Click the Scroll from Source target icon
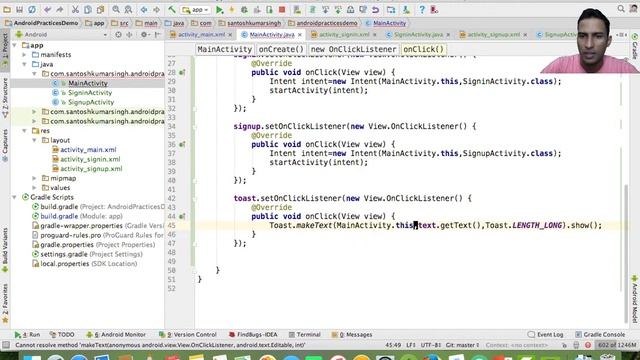Screen dimensions: 640x360 click(x=118, y=35)
